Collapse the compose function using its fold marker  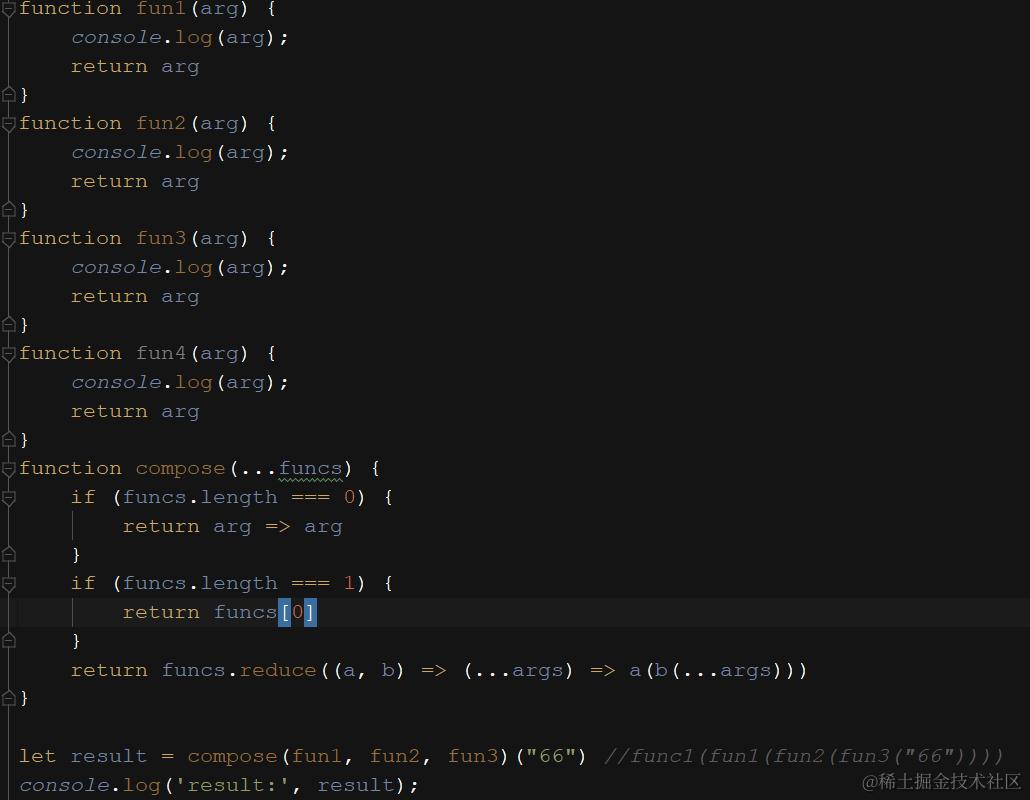click(x=9, y=469)
